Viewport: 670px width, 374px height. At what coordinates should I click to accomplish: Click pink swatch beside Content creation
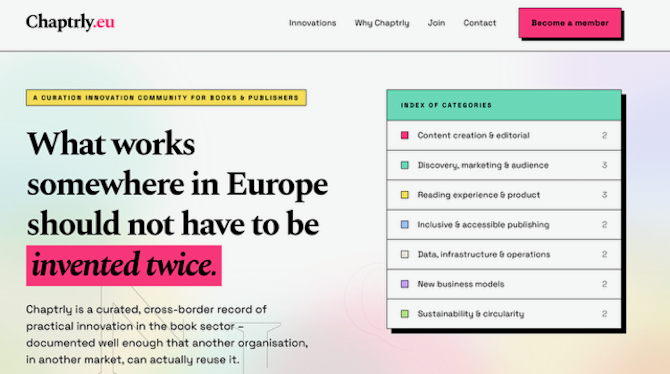pos(405,135)
